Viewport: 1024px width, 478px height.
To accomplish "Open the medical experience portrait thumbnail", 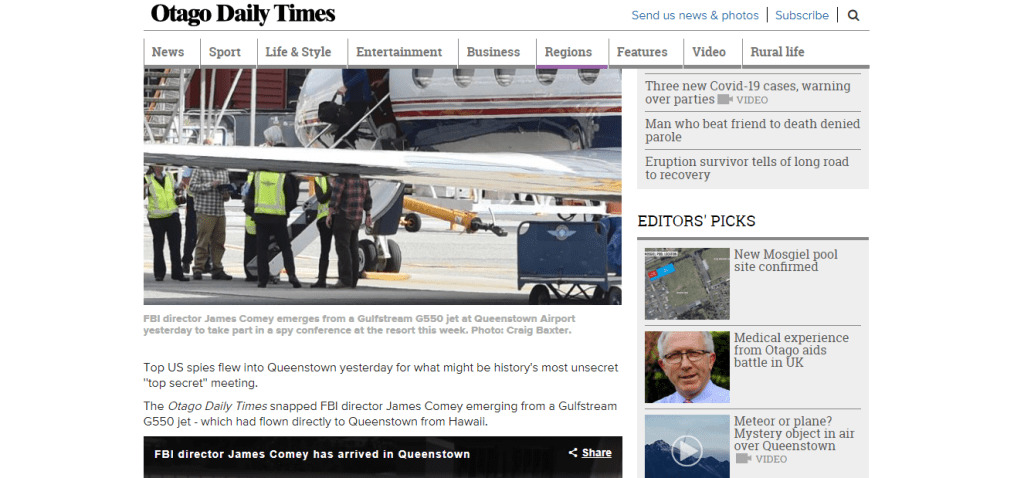I will pyautogui.click(x=687, y=366).
